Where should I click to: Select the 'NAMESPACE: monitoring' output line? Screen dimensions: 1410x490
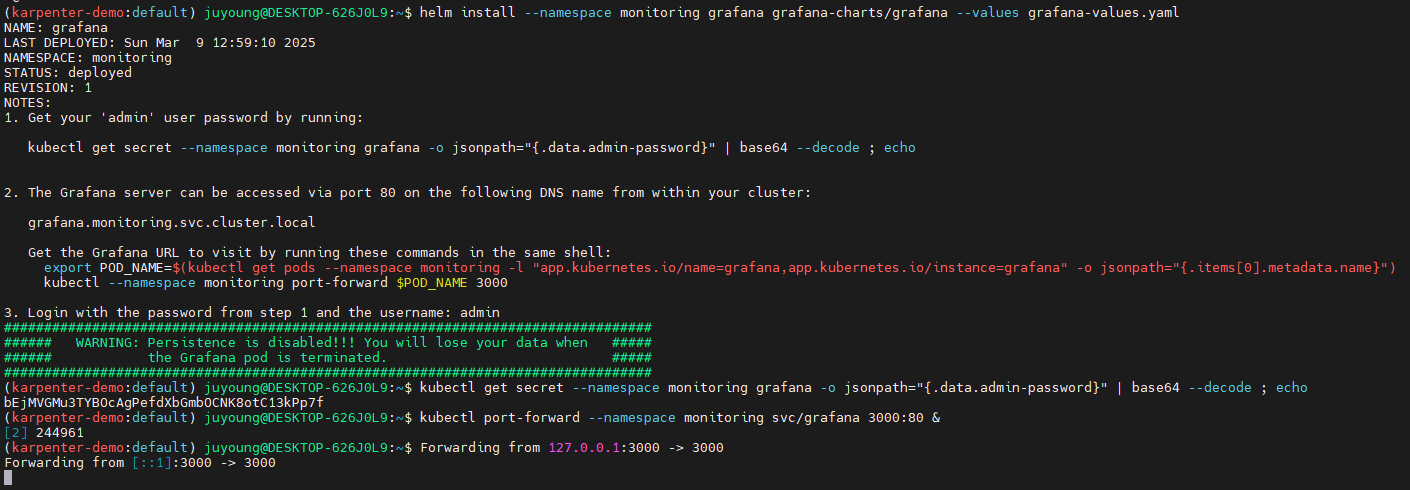(88, 58)
